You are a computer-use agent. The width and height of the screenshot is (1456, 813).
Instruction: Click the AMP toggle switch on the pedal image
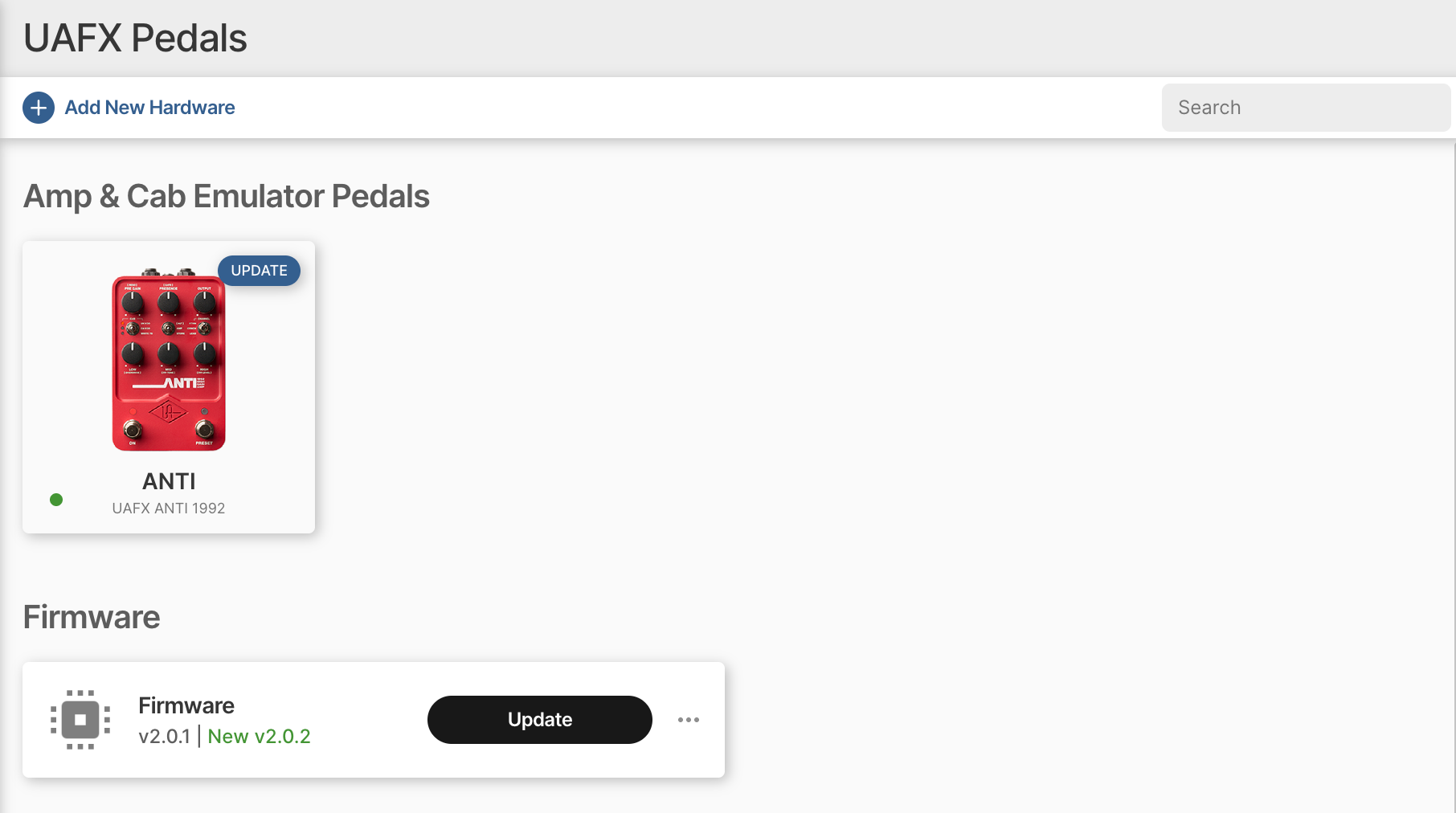167,328
